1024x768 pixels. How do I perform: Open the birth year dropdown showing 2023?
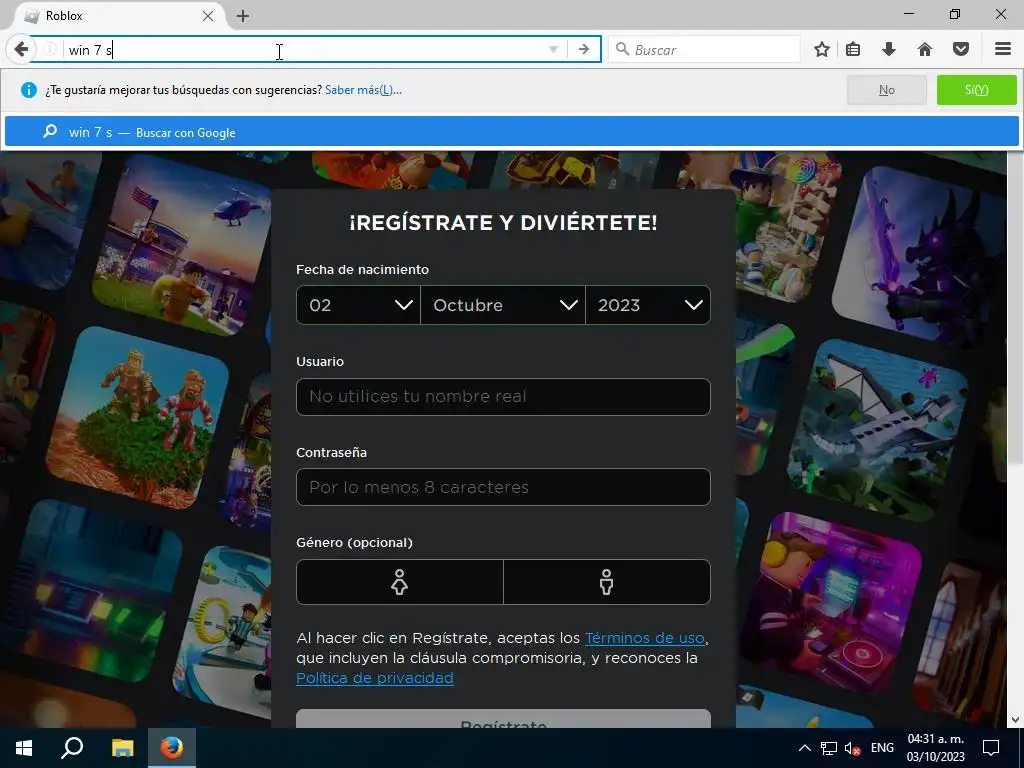pyautogui.click(x=648, y=305)
